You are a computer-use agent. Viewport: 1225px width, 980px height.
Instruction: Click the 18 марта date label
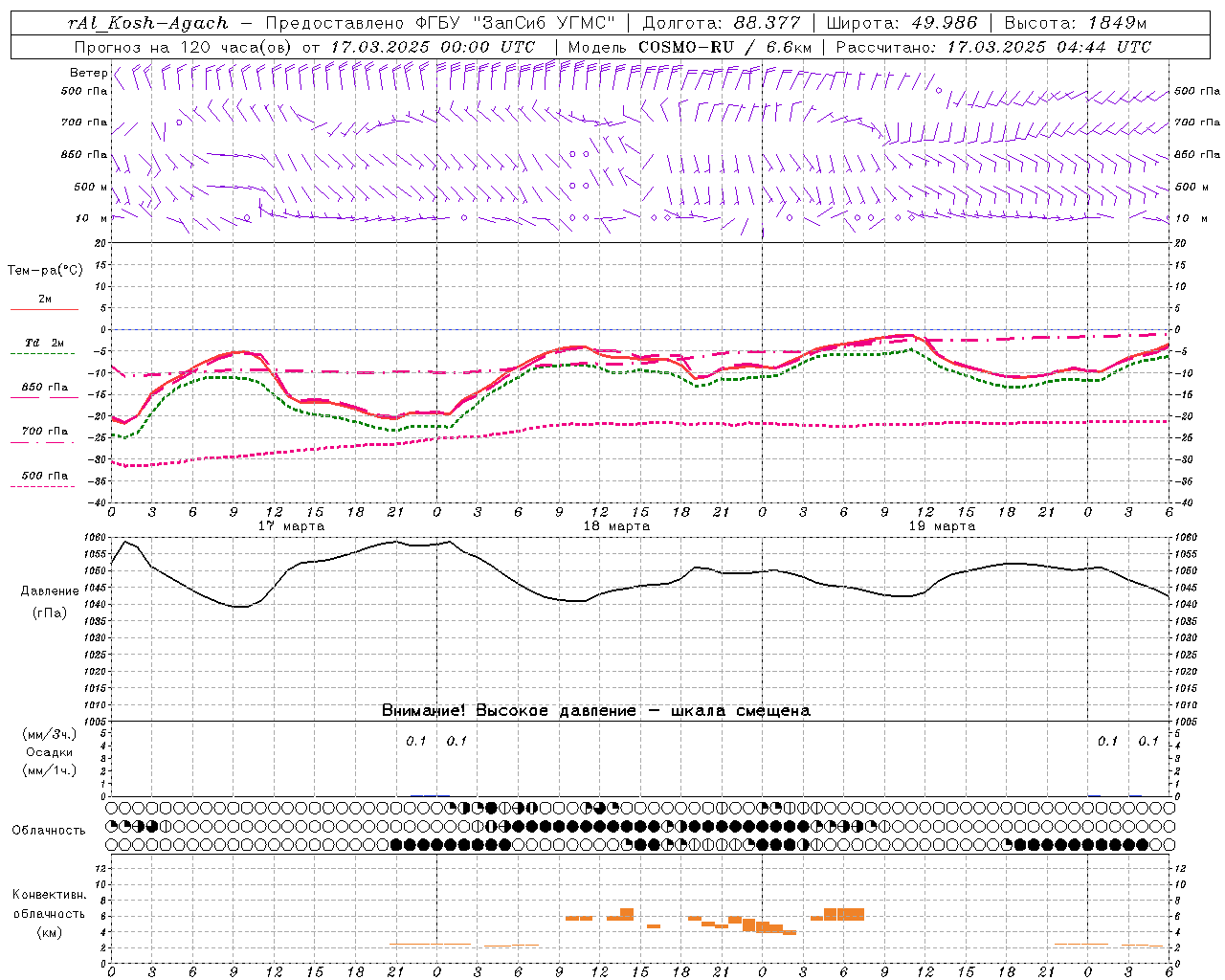[616, 525]
